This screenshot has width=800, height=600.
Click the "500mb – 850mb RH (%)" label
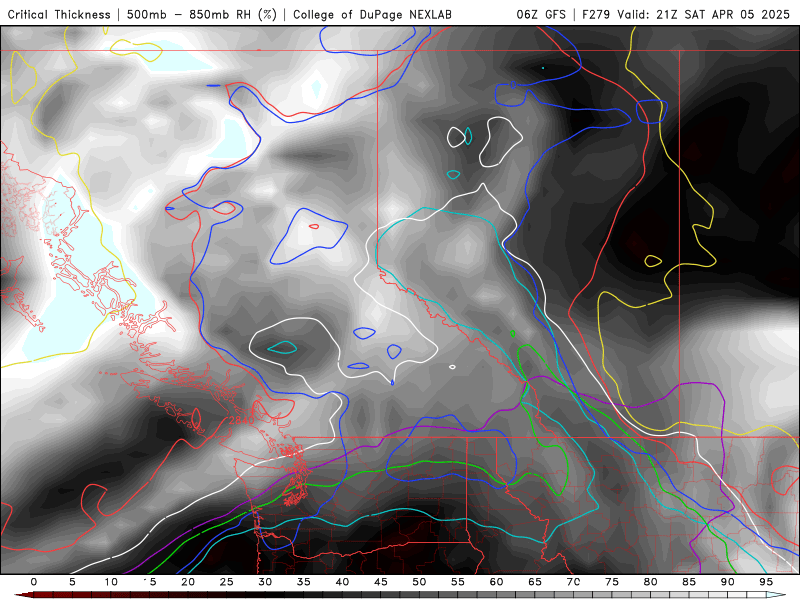[x=202, y=14]
